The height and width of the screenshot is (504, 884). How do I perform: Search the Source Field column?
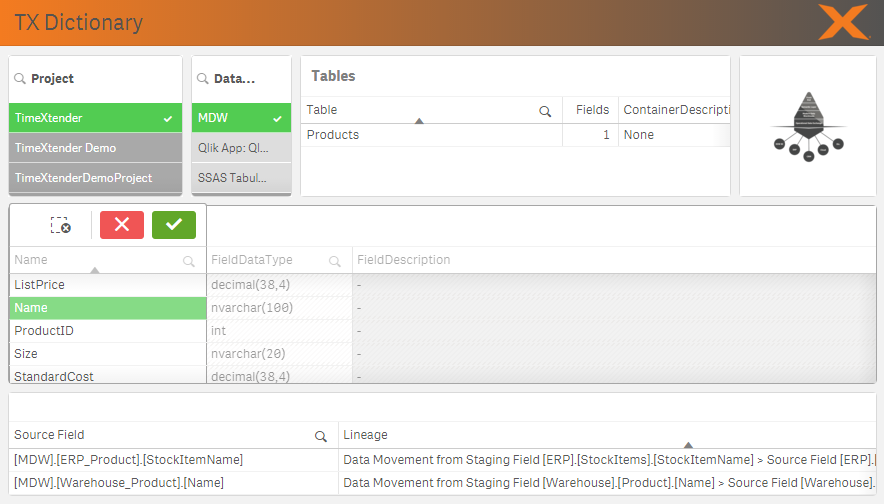[320, 436]
